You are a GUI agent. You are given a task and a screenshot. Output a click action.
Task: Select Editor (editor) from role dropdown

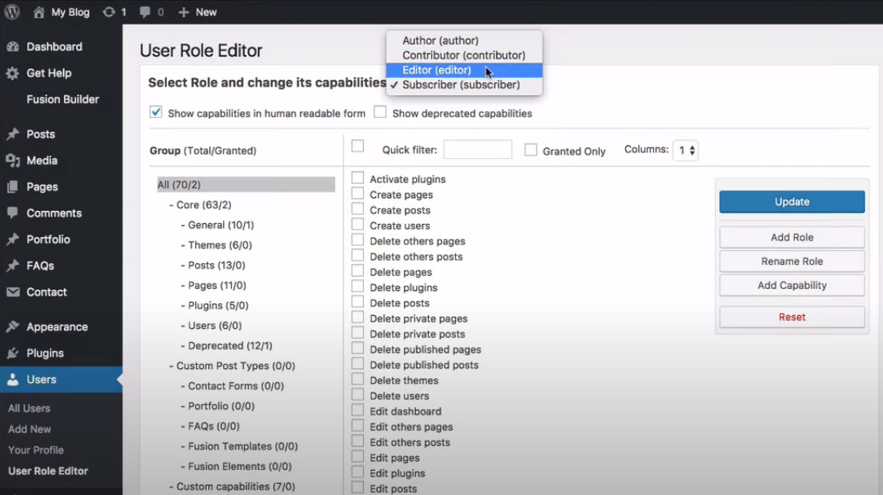[437, 70]
